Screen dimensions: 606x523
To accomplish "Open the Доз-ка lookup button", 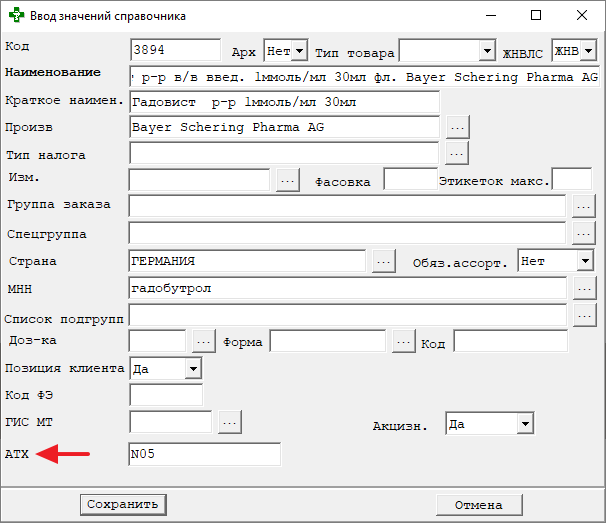I will (203, 342).
